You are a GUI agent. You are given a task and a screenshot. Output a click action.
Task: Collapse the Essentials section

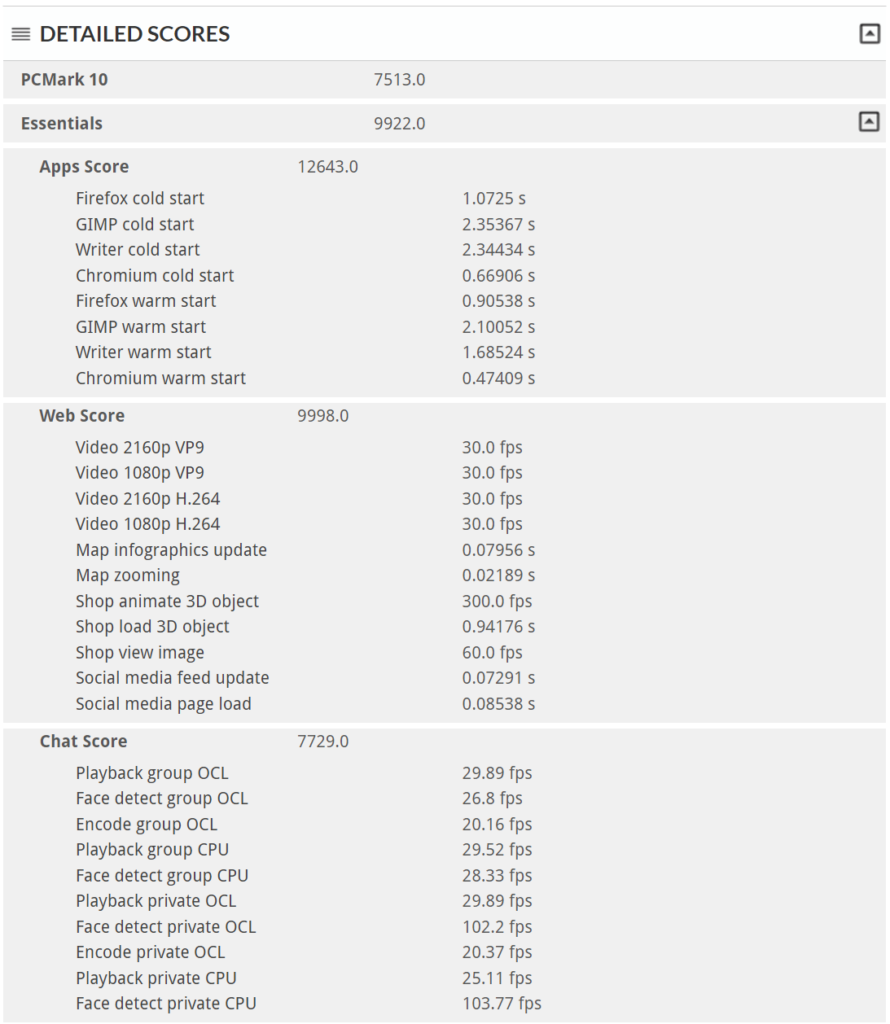pyautogui.click(x=868, y=122)
